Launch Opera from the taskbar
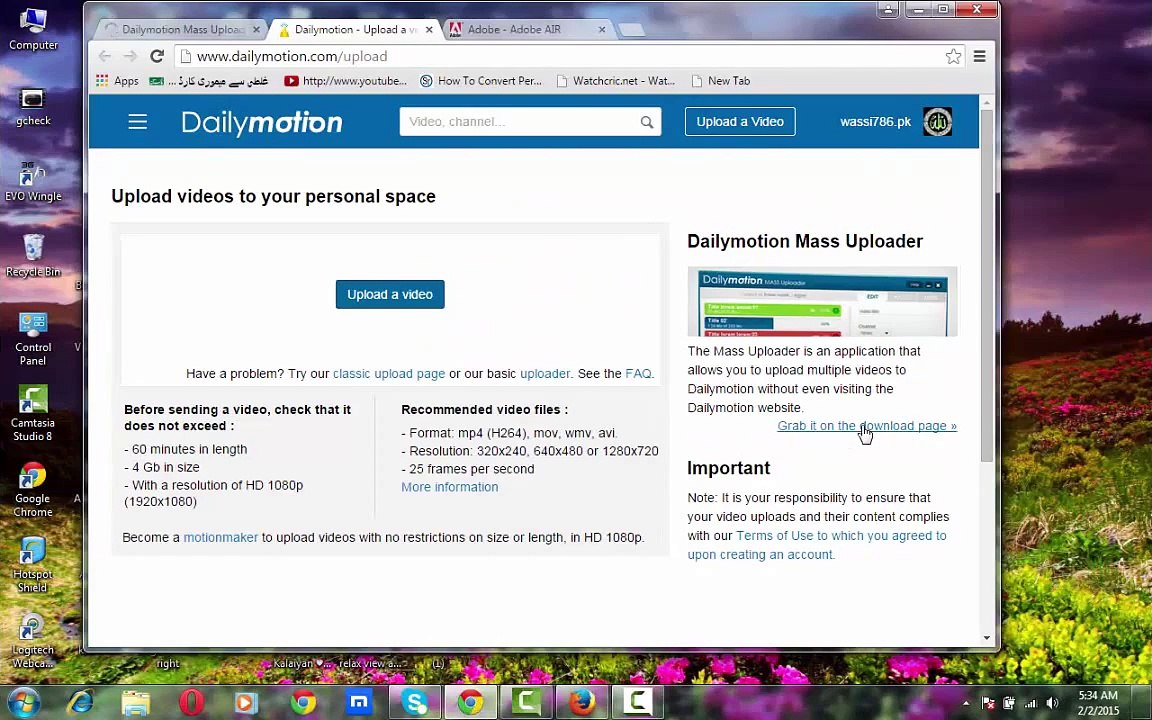The height and width of the screenshot is (720, 1152). tap(191, 703)
